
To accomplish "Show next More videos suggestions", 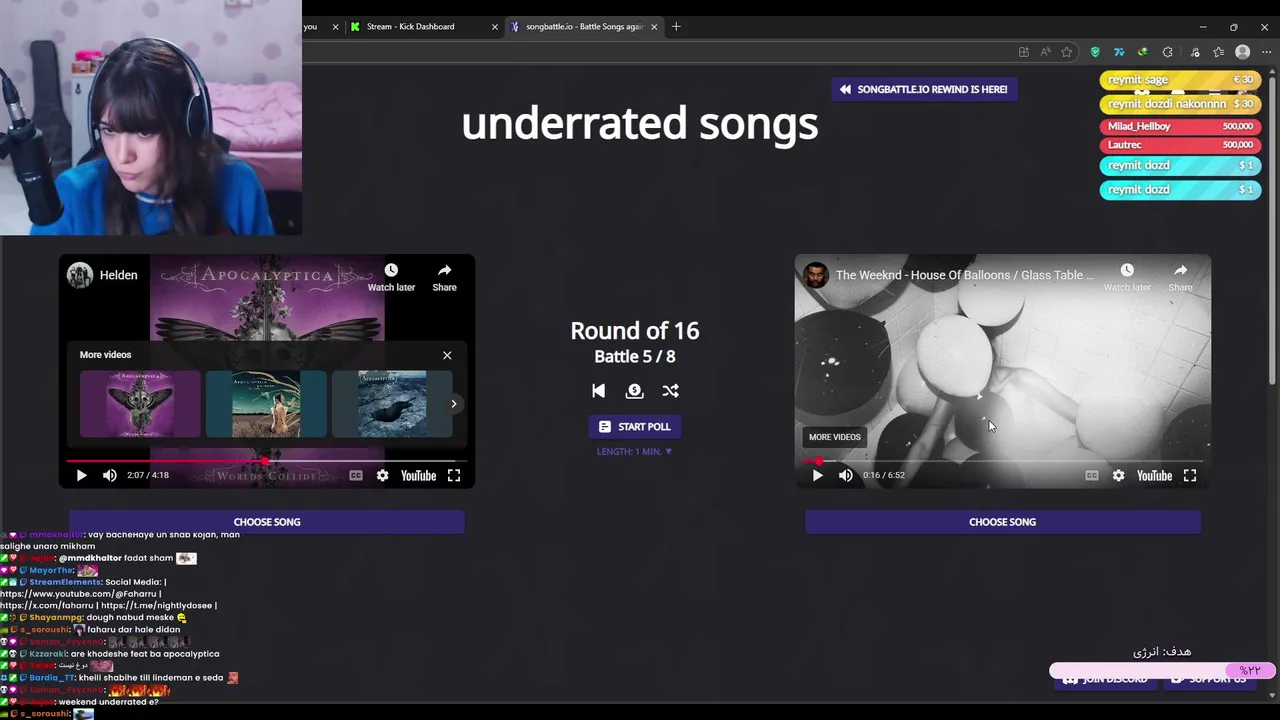I will click(453, 404).
